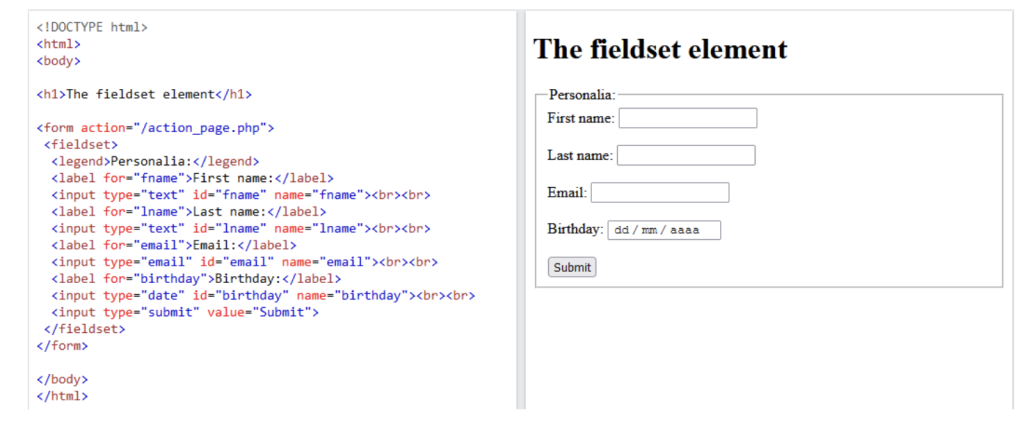The image size is (1024, 438).
Task: Focus the Last name text field
Action: [686, 155]
